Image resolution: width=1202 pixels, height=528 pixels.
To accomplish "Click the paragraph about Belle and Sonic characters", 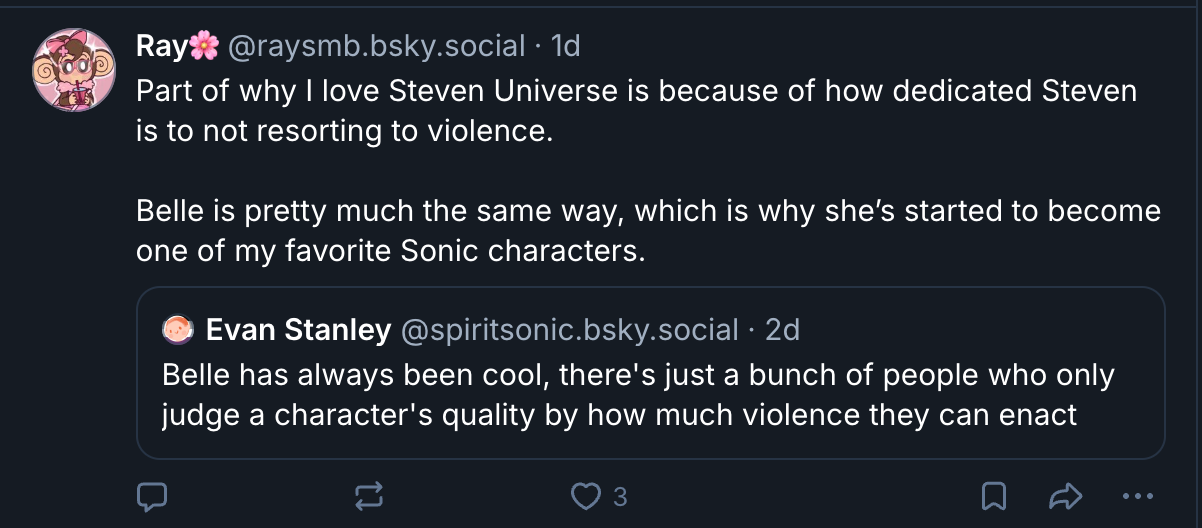I will point(648,230).
